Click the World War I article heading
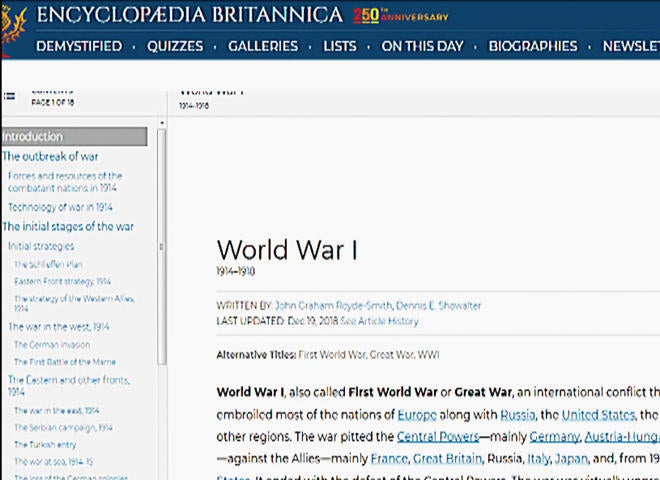 [x=287, y=250]
